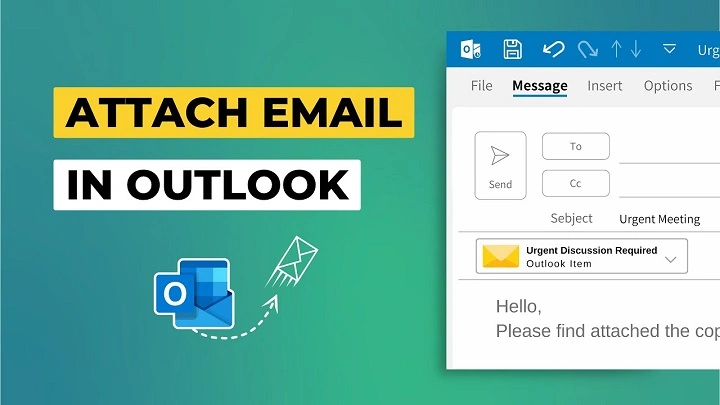The image size is (720, 405).
Task: Click the To recipients button
Action: (576, 146)
